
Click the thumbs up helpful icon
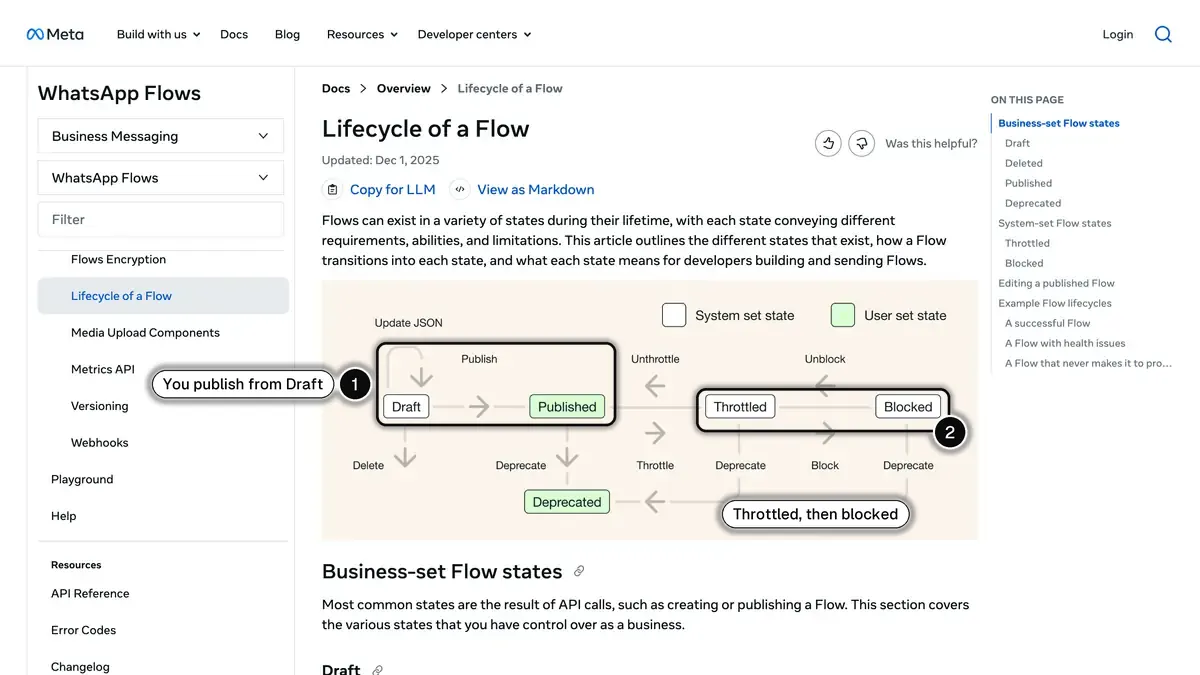tap(828, 143)
